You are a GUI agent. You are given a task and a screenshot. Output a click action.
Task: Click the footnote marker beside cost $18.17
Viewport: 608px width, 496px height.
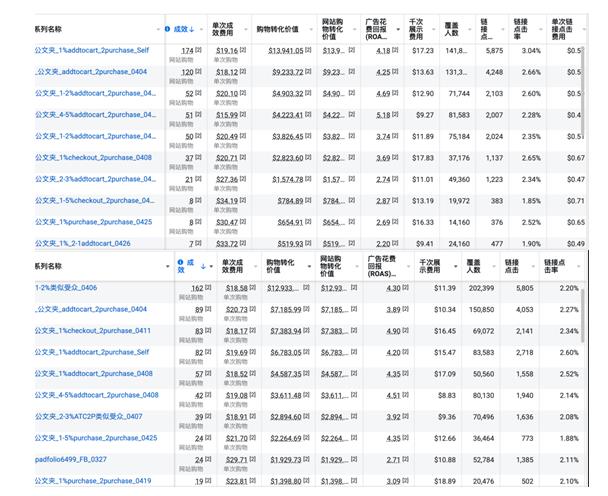(253, 330)
